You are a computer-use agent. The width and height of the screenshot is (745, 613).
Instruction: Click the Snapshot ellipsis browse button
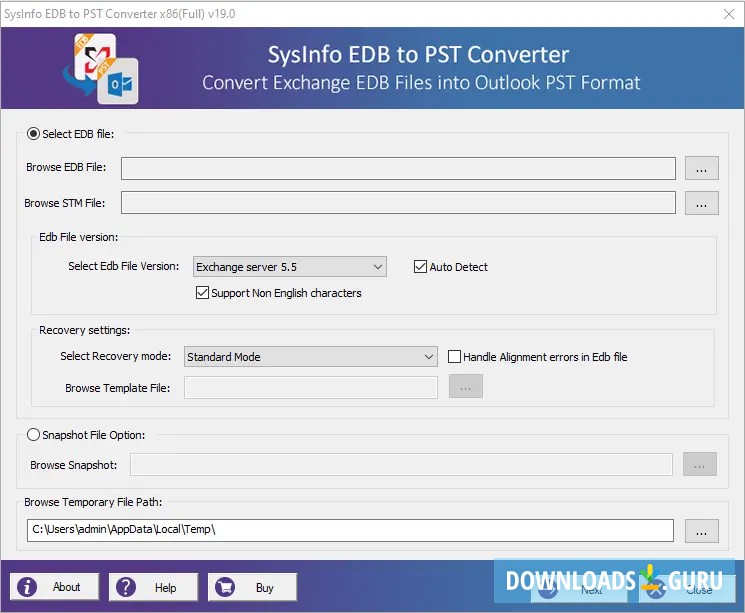point(700,464)
